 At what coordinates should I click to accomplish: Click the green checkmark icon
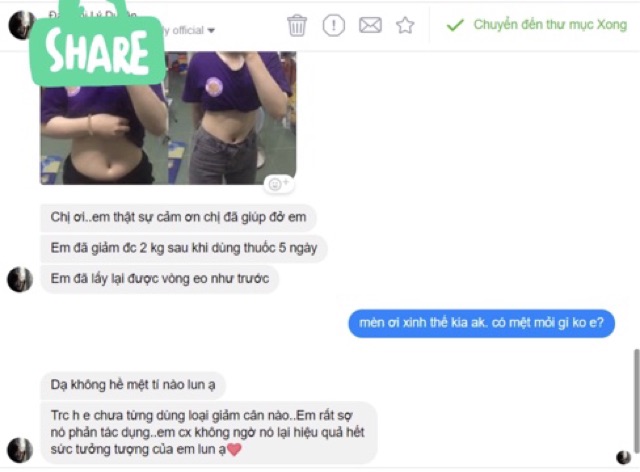tap(455, 25)
